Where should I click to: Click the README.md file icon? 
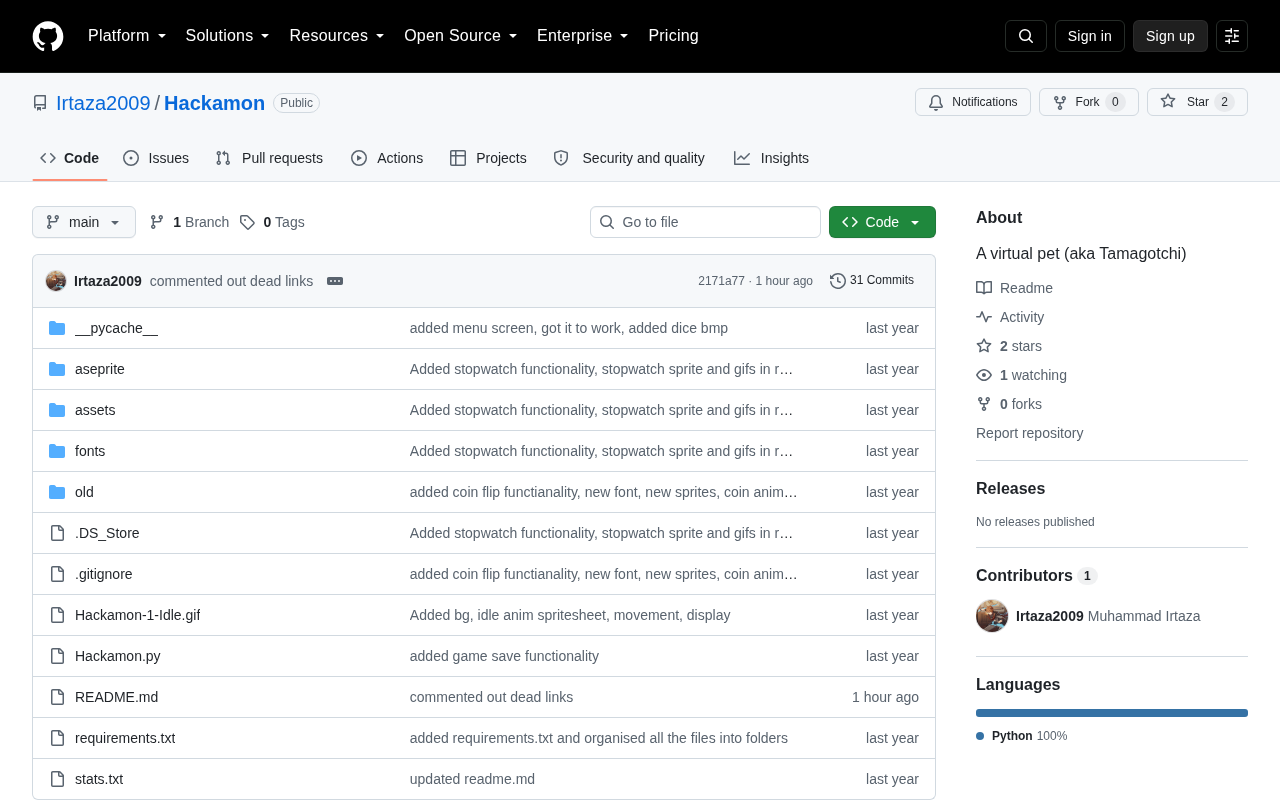[x=57, y=697]
